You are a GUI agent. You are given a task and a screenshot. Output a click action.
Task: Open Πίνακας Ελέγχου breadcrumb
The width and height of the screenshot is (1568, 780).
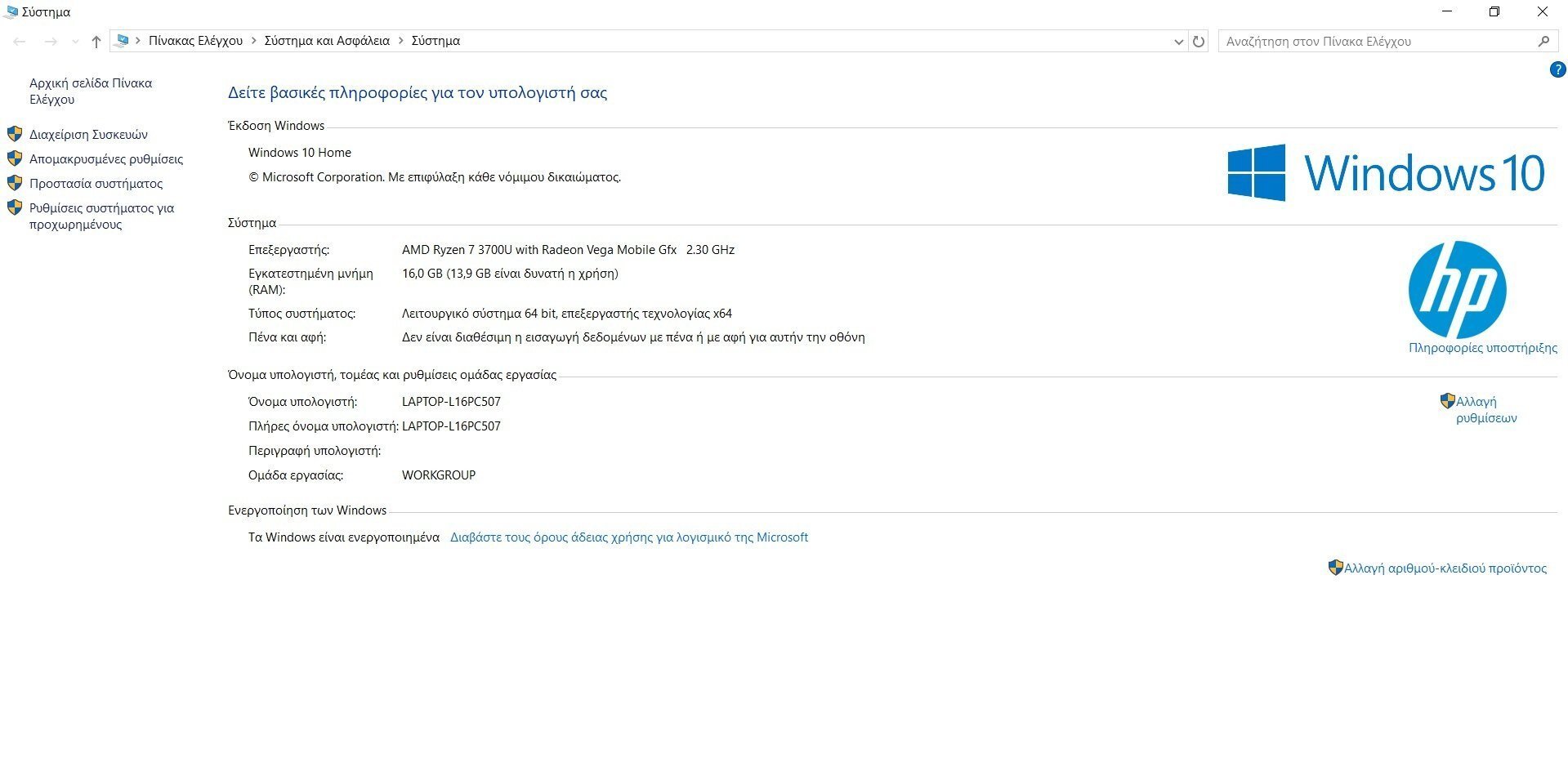[x=195, y=41]
